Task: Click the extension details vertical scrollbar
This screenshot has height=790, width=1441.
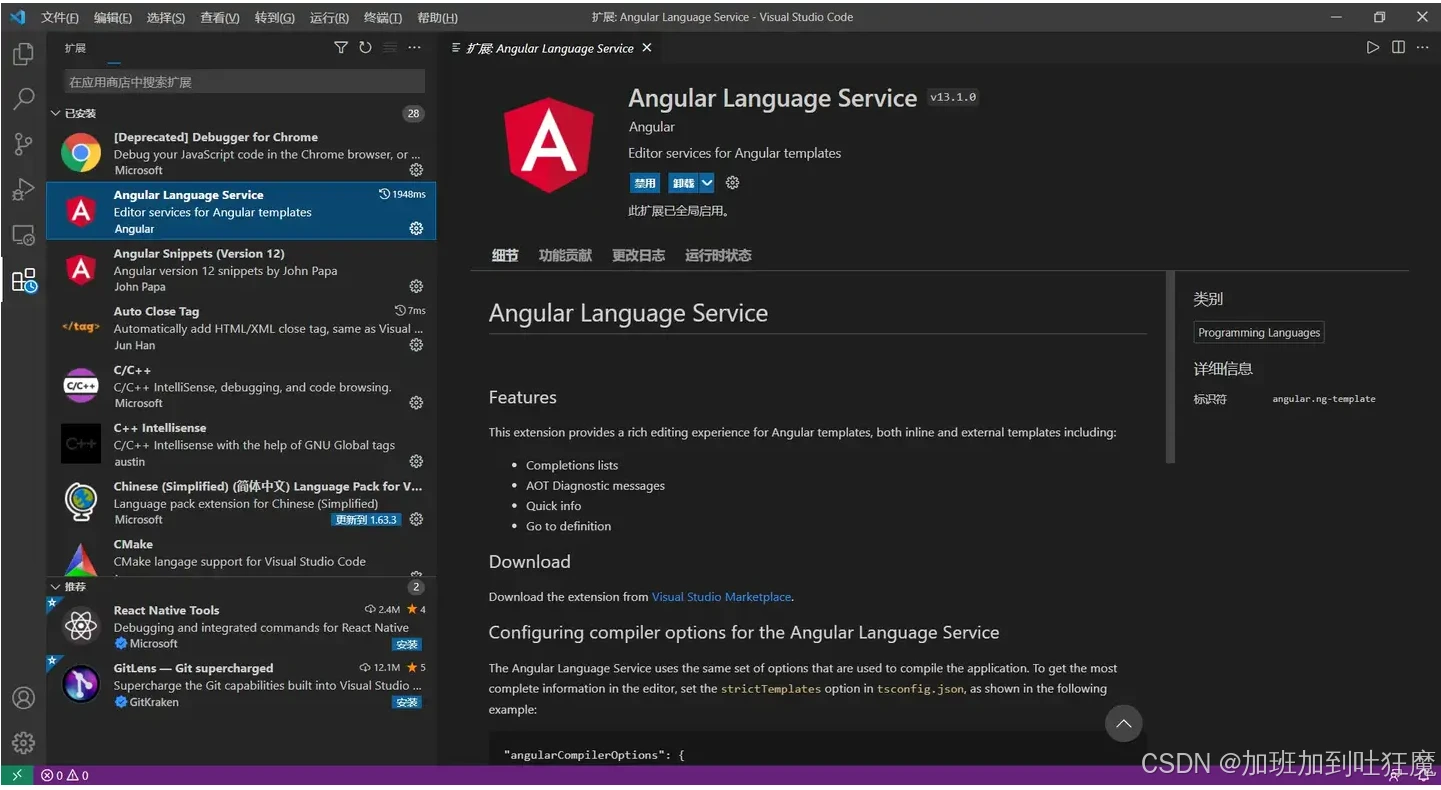Action: coord(1170,367)
